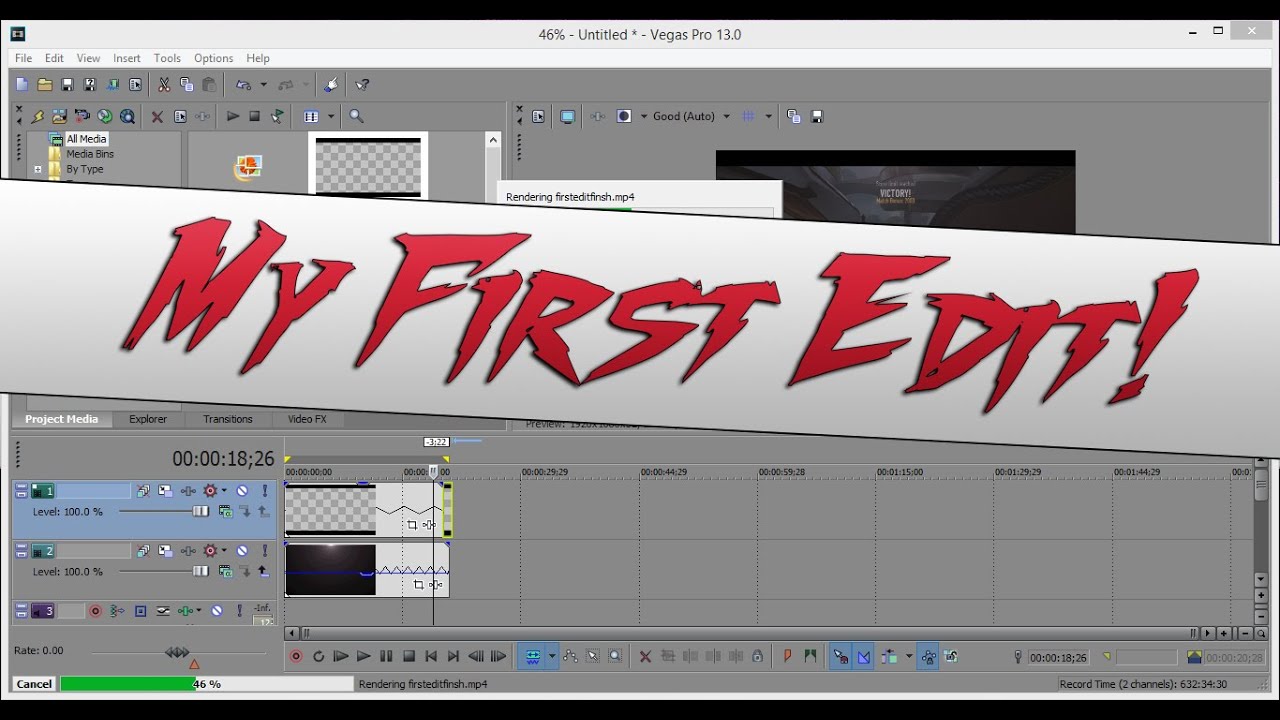This screenshot has width=1280, height=720.
Task: Save preview snapshot to file icon
Action: (x=816, y=116)
